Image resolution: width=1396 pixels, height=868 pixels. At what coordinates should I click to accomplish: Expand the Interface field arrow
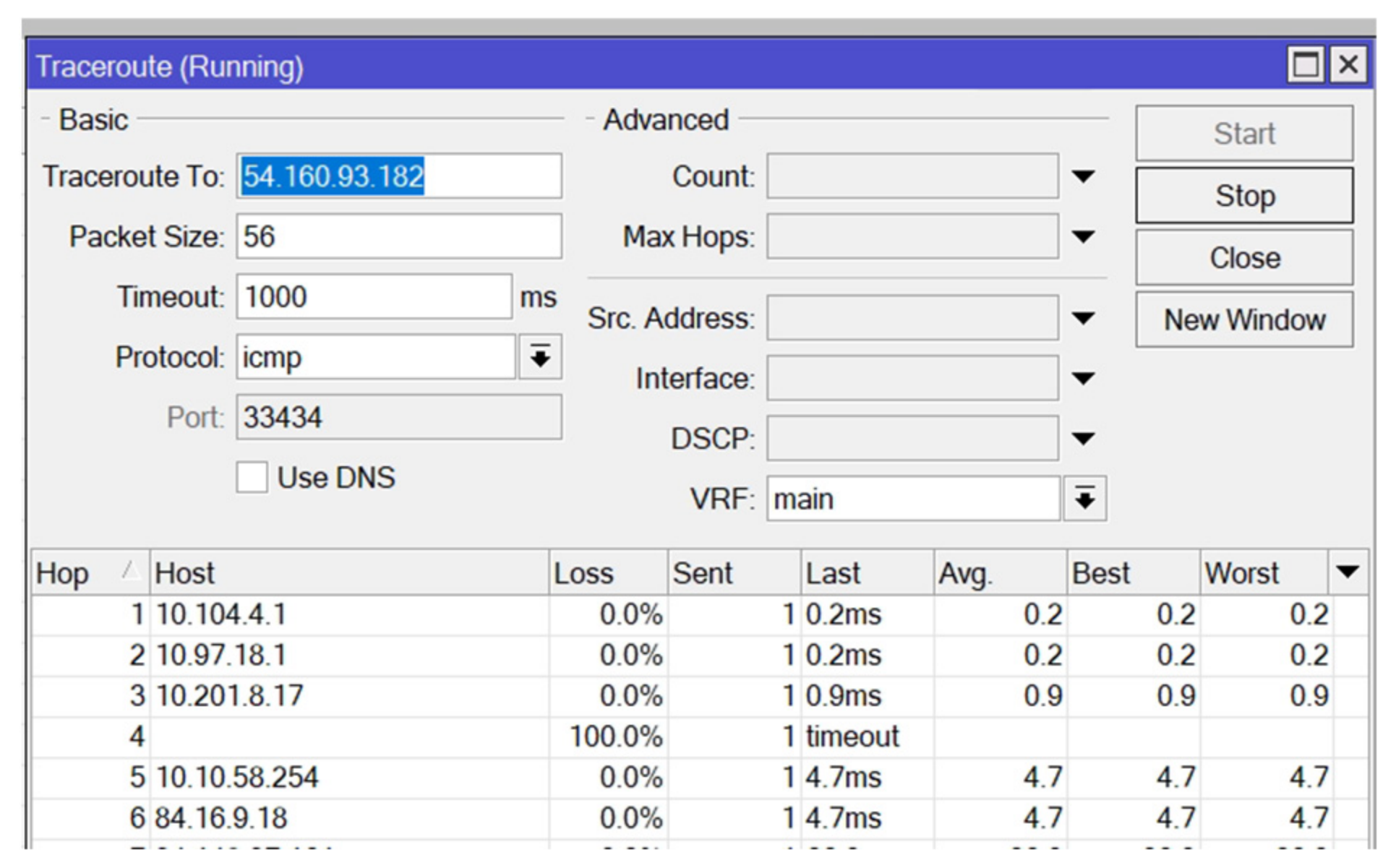click(1083, 379)
